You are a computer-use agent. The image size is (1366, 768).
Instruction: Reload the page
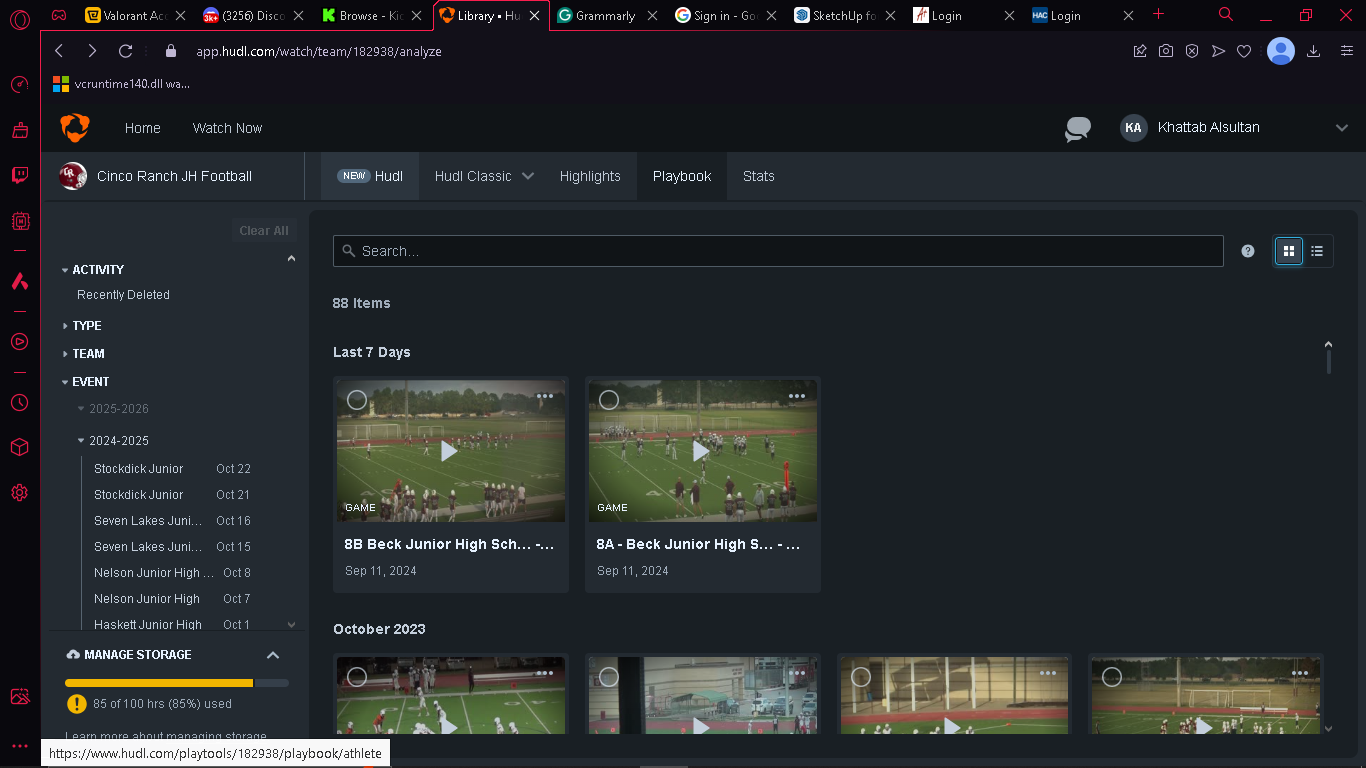[x=125, y=51]
